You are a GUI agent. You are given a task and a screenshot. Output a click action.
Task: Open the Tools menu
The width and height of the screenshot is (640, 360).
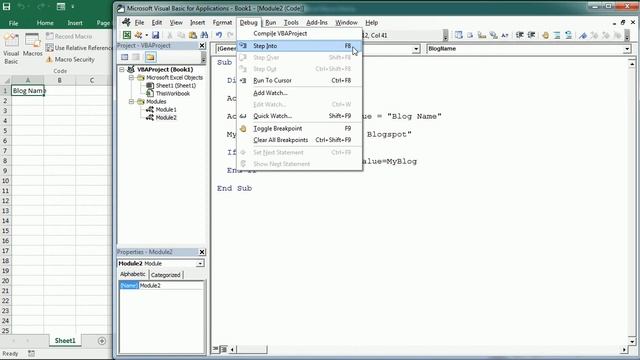click(291, 23)
